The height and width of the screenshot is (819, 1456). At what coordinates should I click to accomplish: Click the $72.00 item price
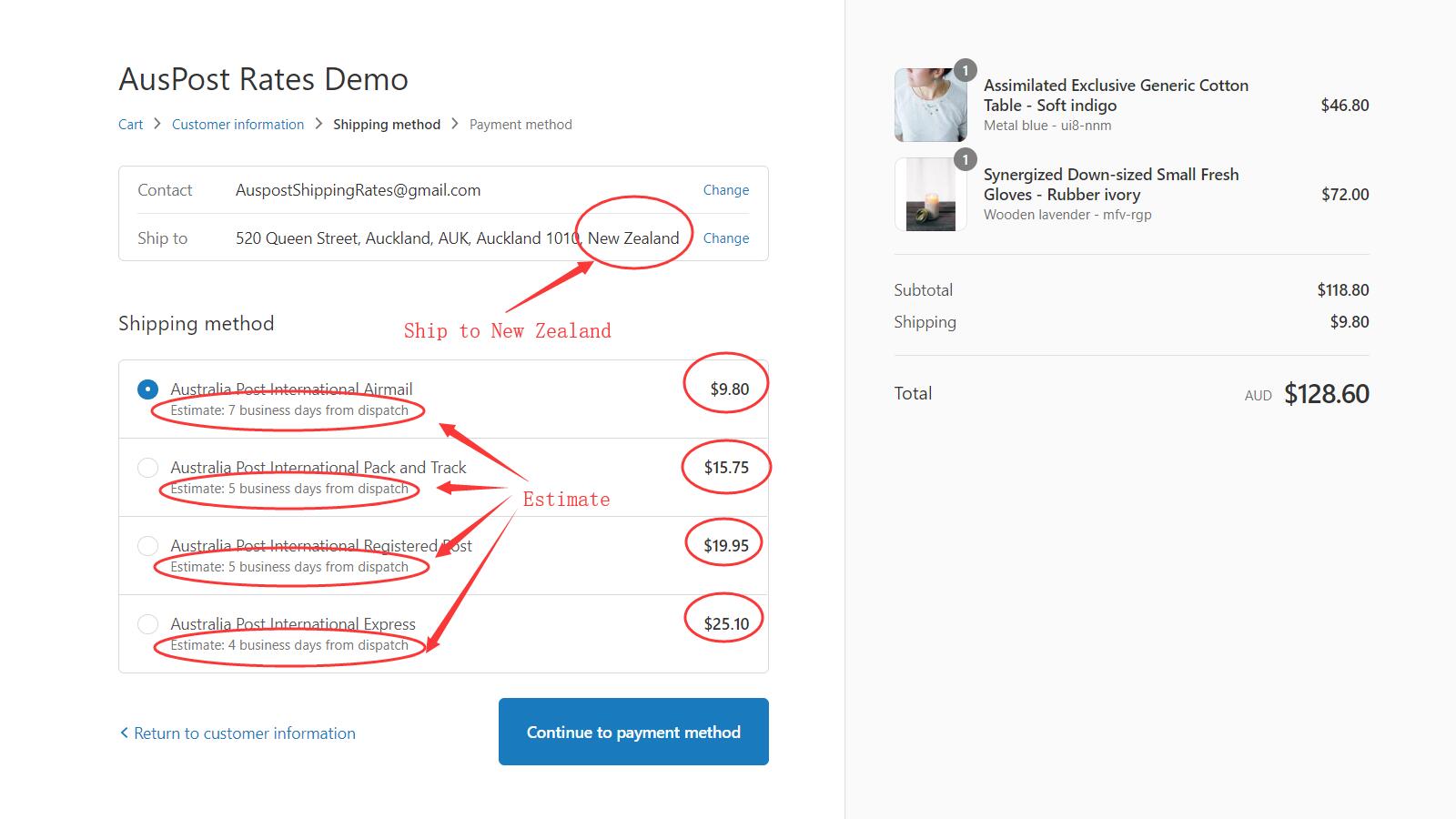tap(1345, 195)
